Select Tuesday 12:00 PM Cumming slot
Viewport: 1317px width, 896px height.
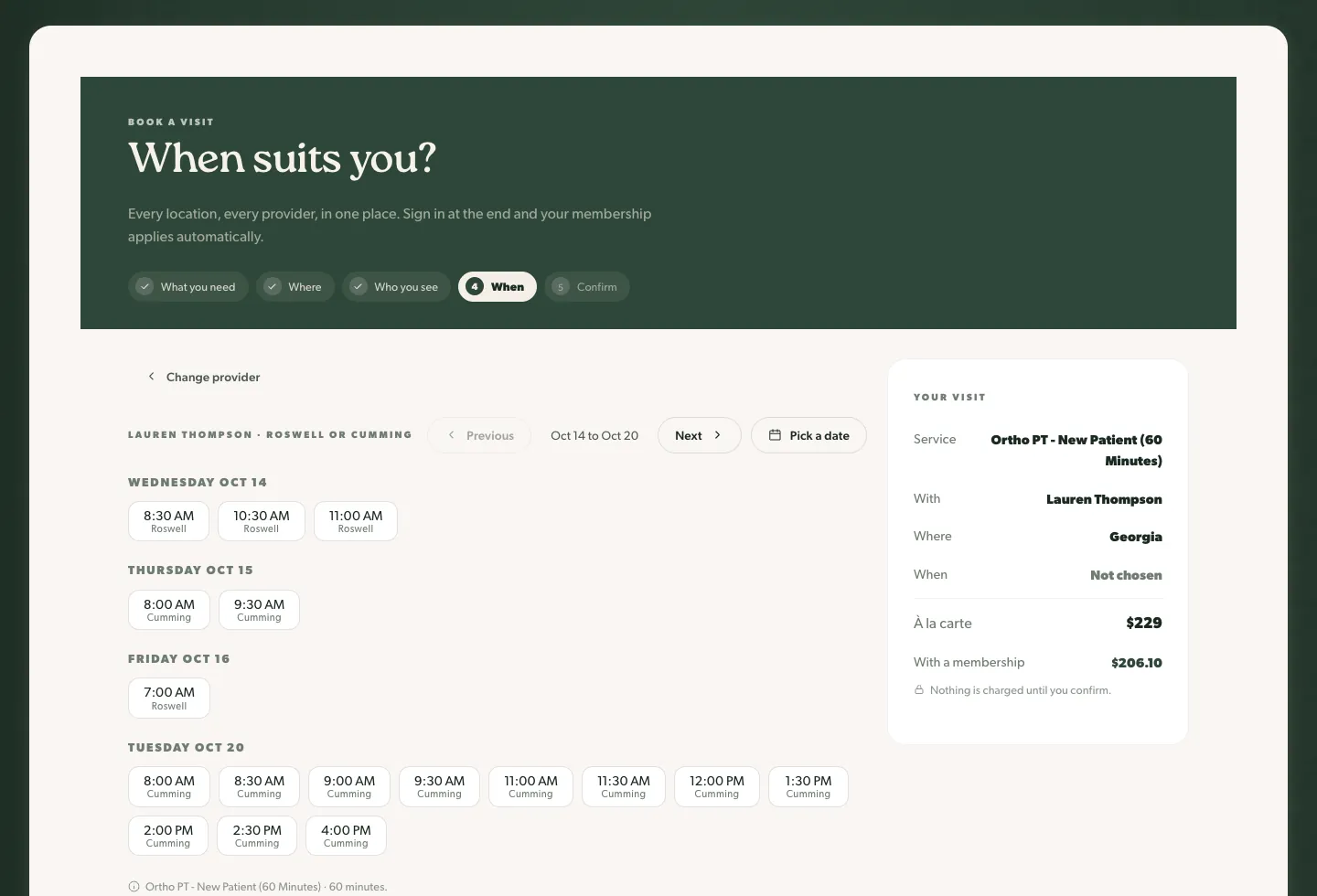pos(717,786)
